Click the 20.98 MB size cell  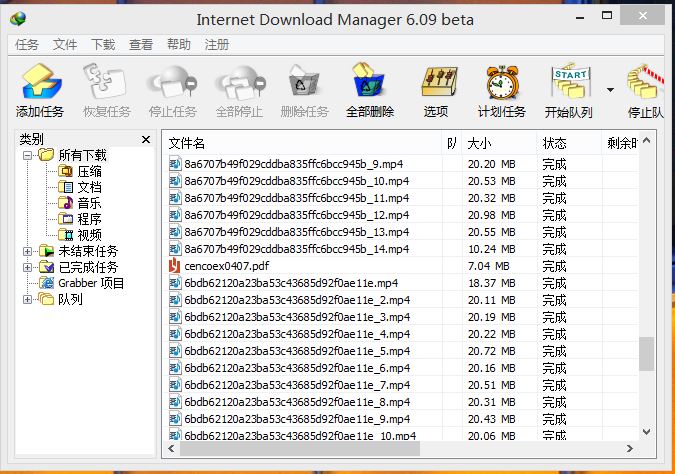(x=492, y=215)
